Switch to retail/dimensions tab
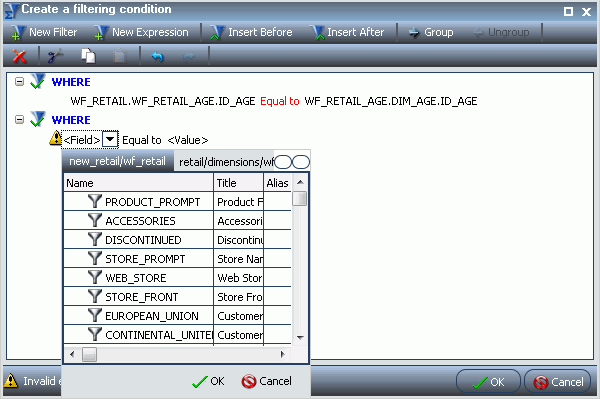 [x=224, y=162]
